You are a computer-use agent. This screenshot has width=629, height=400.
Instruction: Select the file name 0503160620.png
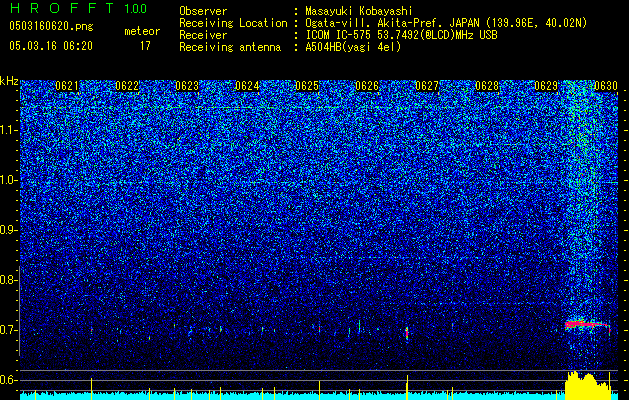51,26
